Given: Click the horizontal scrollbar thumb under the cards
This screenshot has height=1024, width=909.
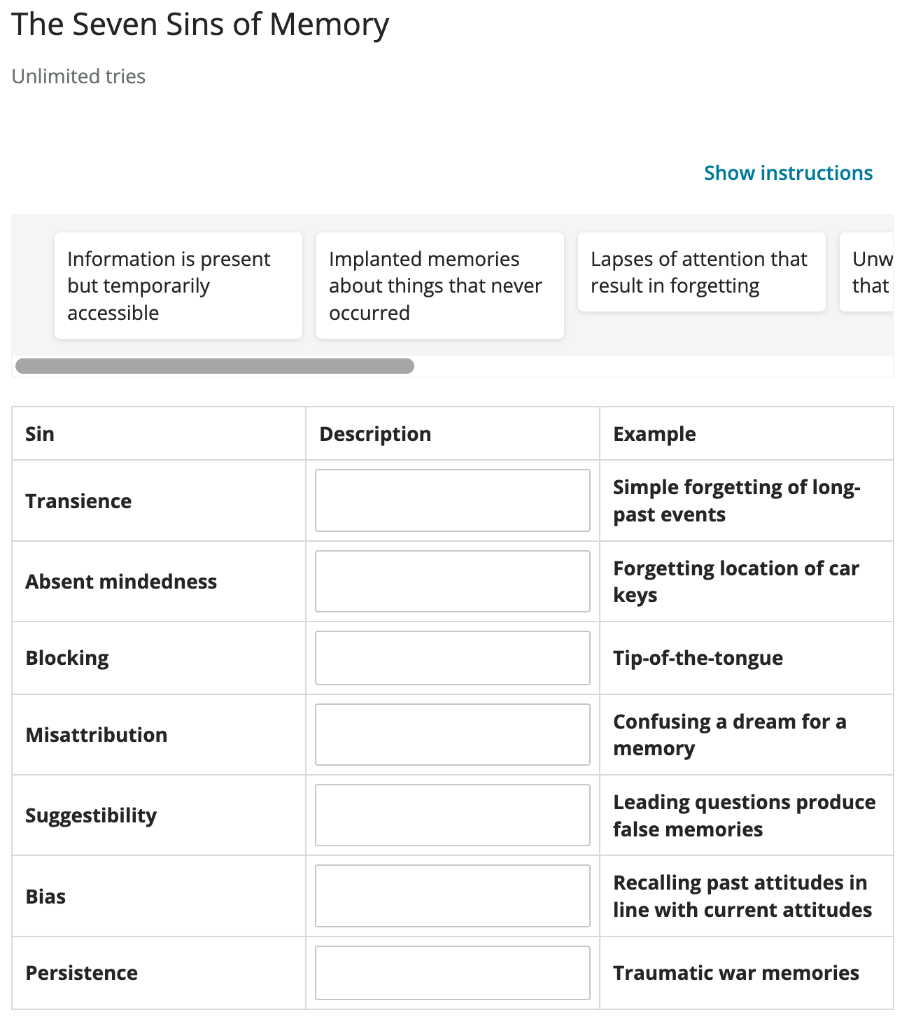Looking at the screenshot, I should (x=215, y=366).
